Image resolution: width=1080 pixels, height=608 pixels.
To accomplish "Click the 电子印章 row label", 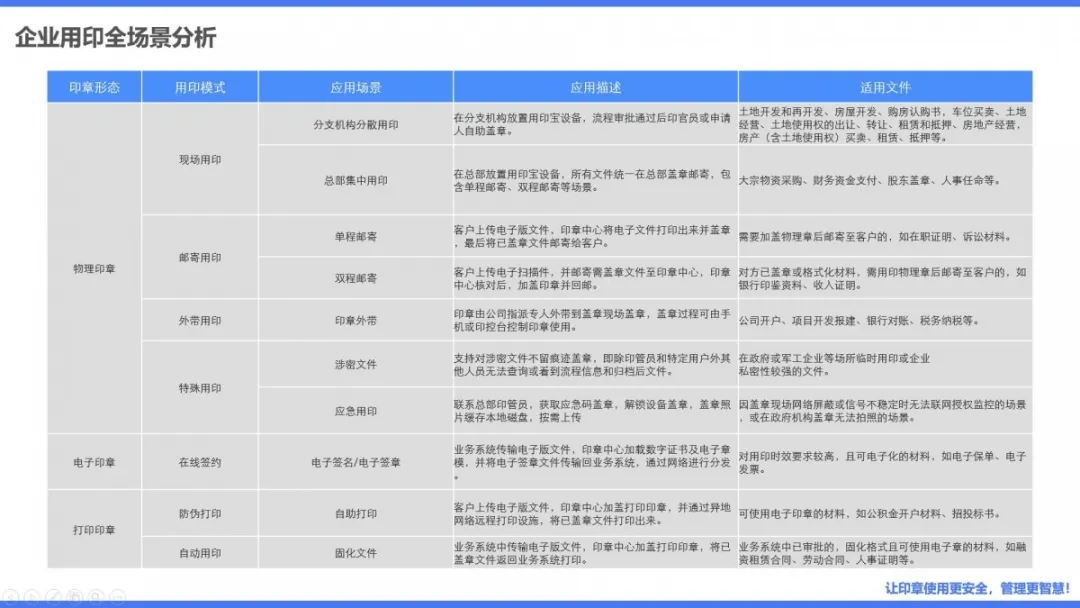I will pos(94,462).
